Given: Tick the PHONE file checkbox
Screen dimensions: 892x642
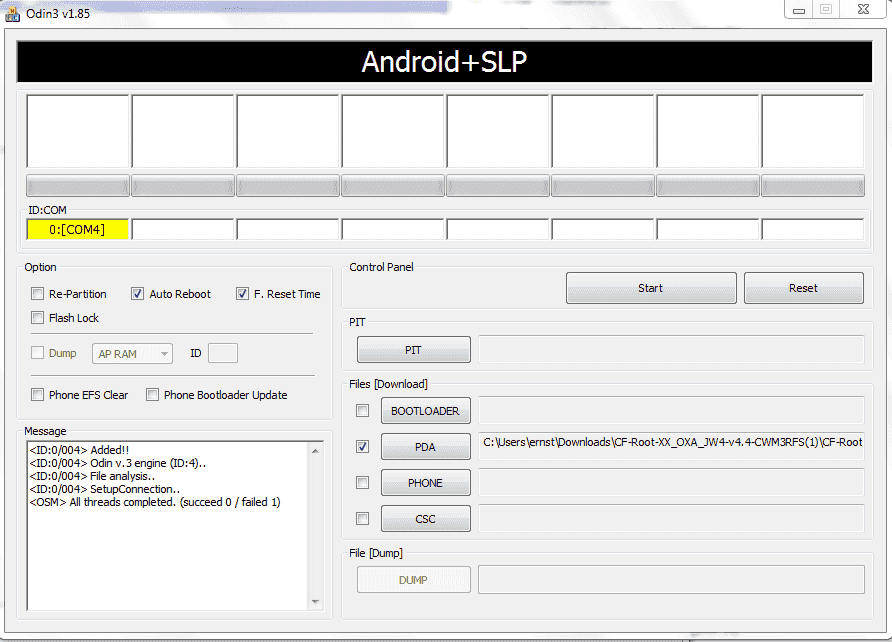Looking at the screenshot, I should click(362, 483).
